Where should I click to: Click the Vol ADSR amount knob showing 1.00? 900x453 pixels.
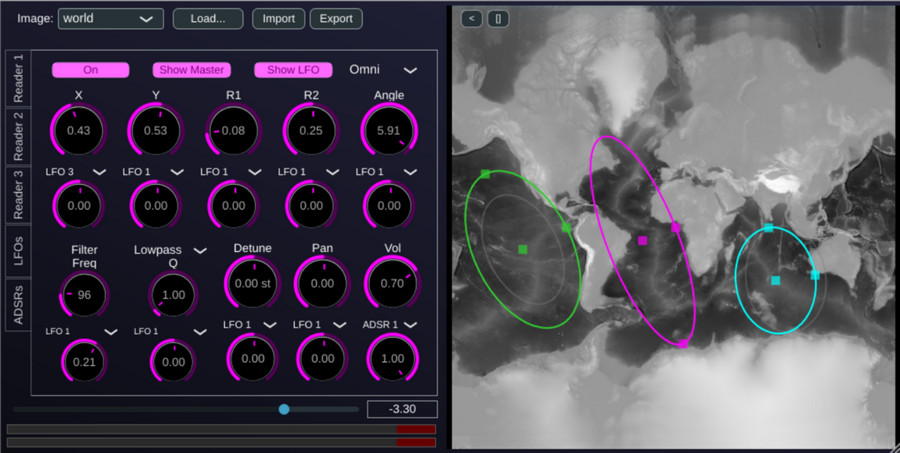point(393,358)
